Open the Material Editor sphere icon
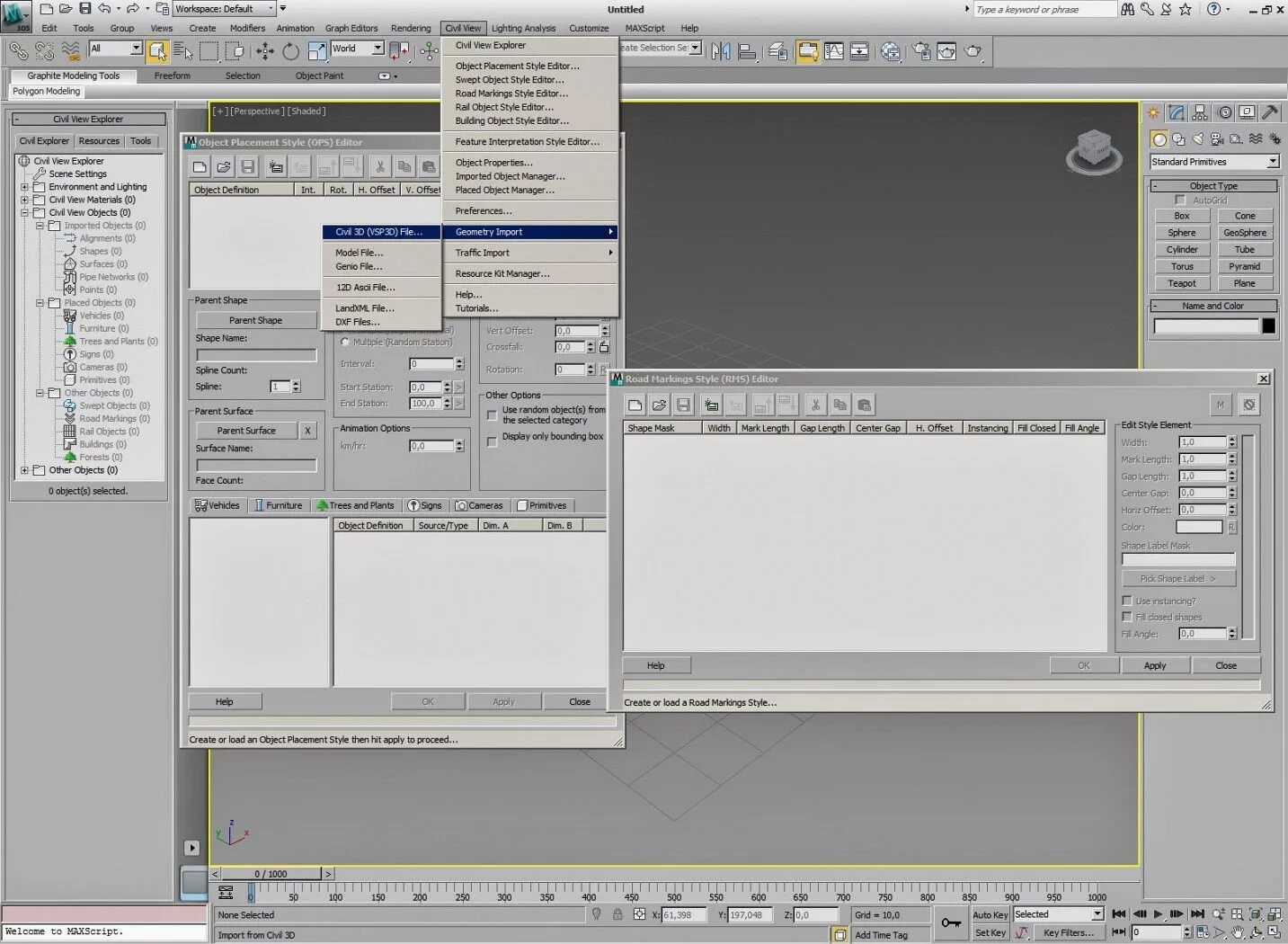The width and height of the screenshot is (1288, 944). 890,51
